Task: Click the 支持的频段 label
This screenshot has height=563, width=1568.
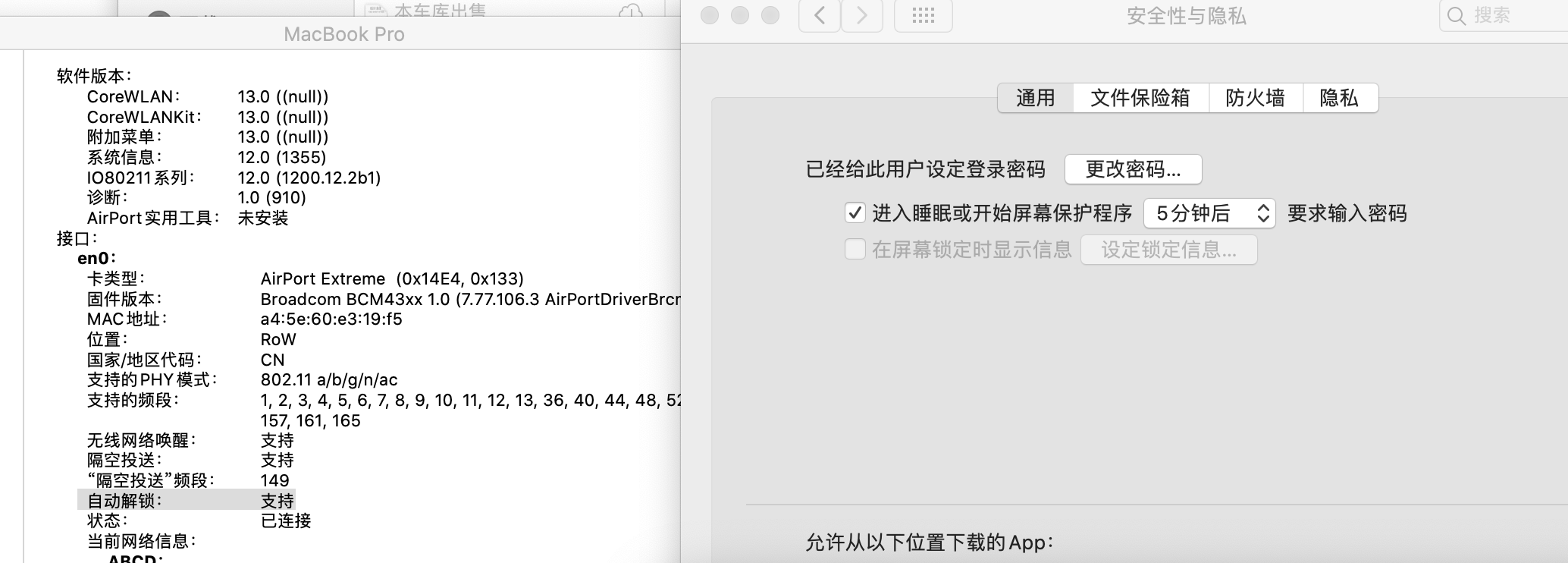Action: coord(133,401)
